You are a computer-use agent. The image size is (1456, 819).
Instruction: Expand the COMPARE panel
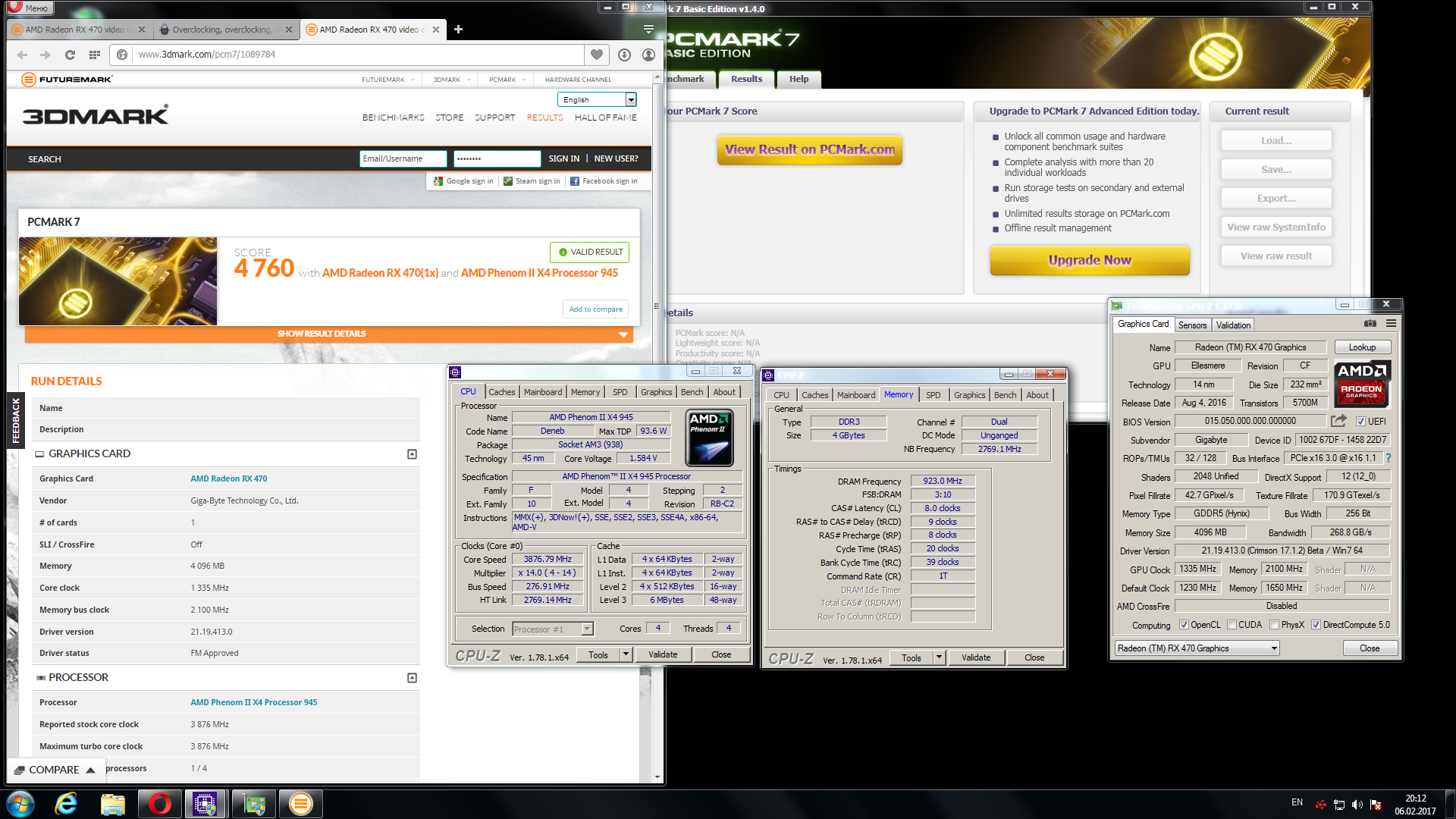[55, 770]
